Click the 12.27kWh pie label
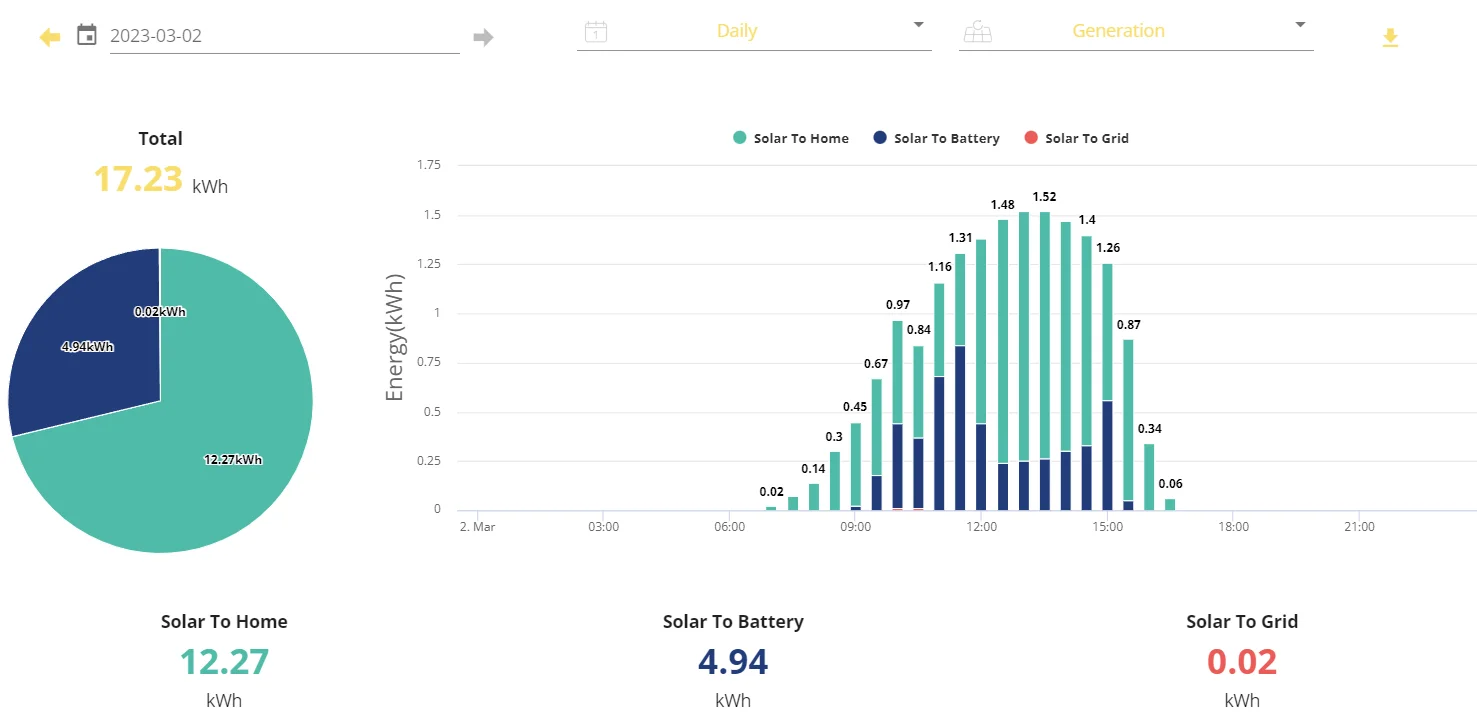This screenshot has height=716, width=1477. click(x=233, y=460)
